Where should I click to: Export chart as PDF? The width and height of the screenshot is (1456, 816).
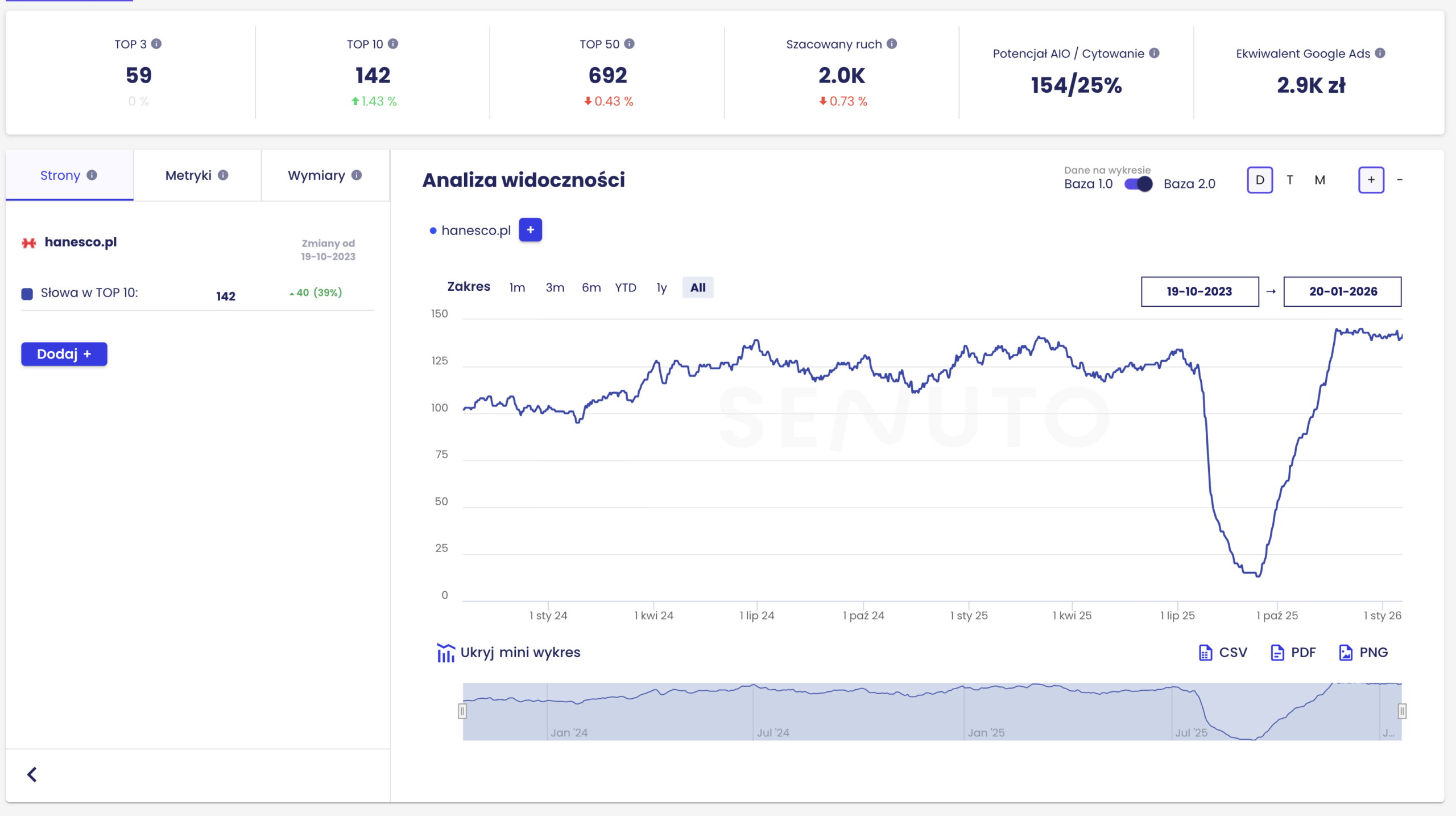click(1293, 652)
